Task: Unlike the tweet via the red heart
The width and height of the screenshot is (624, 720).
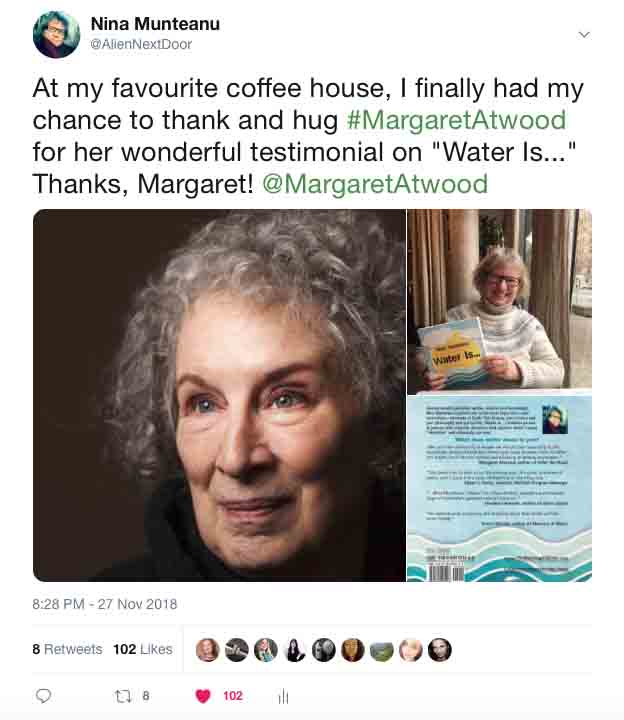Action: pos(202,696)
